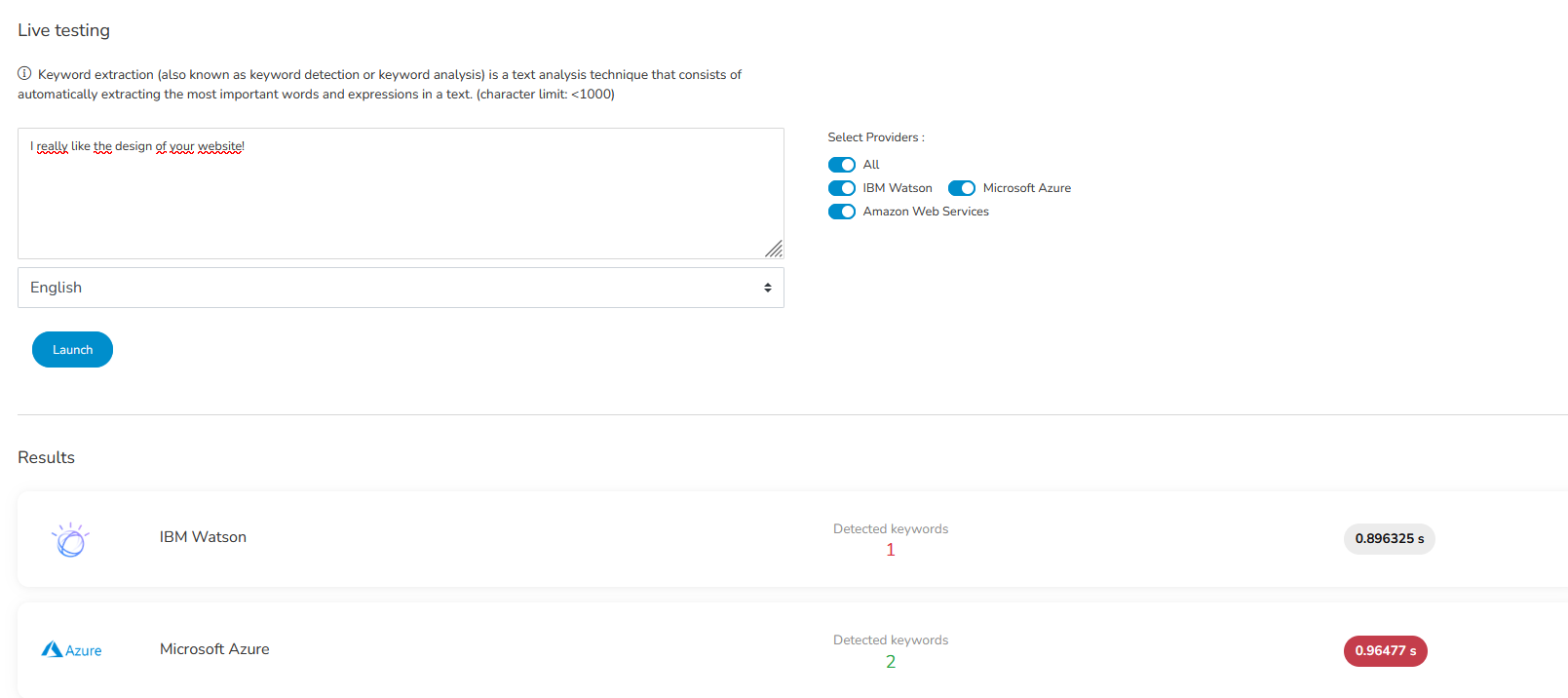Image resolution: width=1568 pixels, height=698 pixels.
Task: Click the Results heading
Action: point(46,457)
